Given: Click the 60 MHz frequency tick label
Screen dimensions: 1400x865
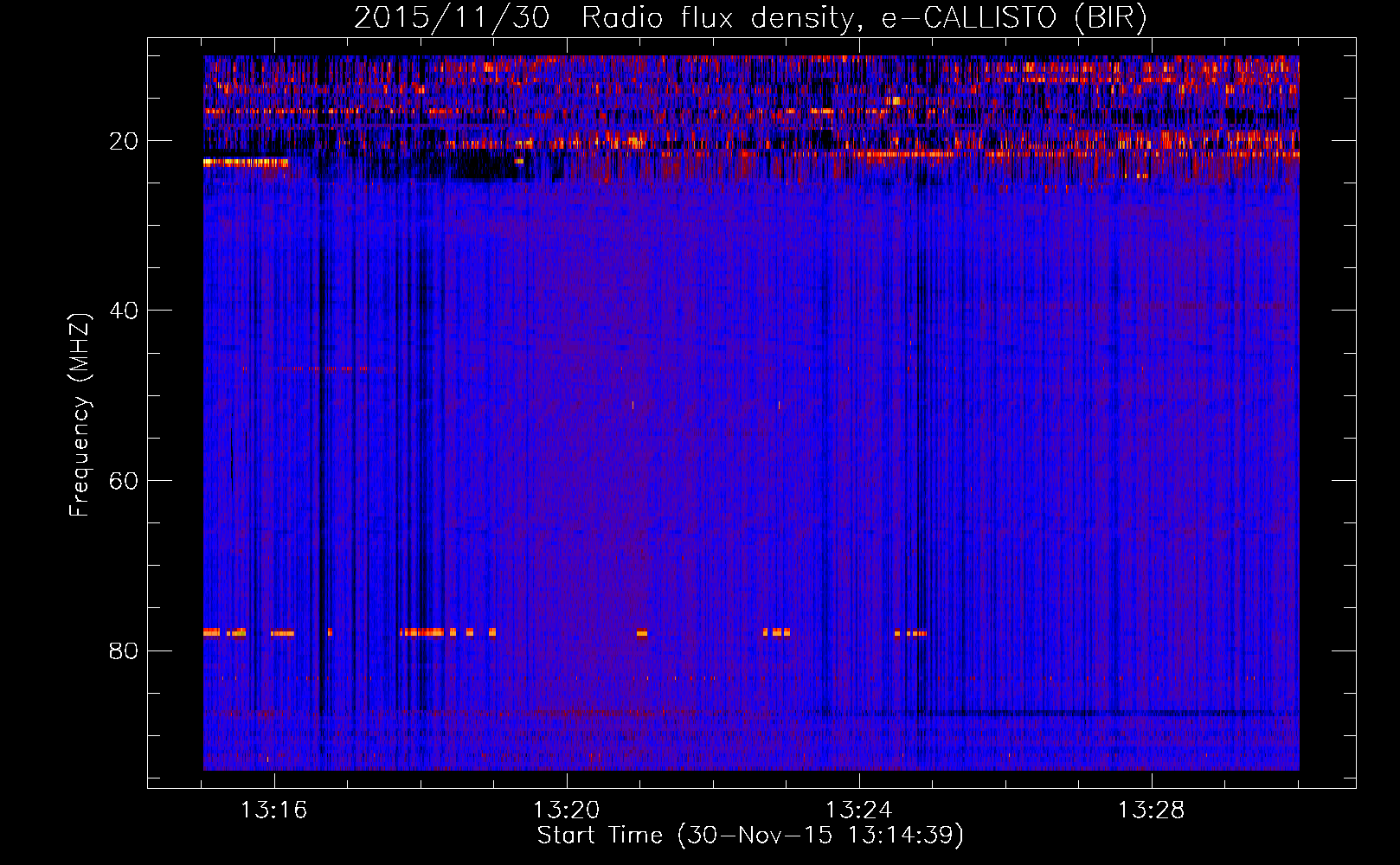Looking at the screenshot, I should pos(124,481).
